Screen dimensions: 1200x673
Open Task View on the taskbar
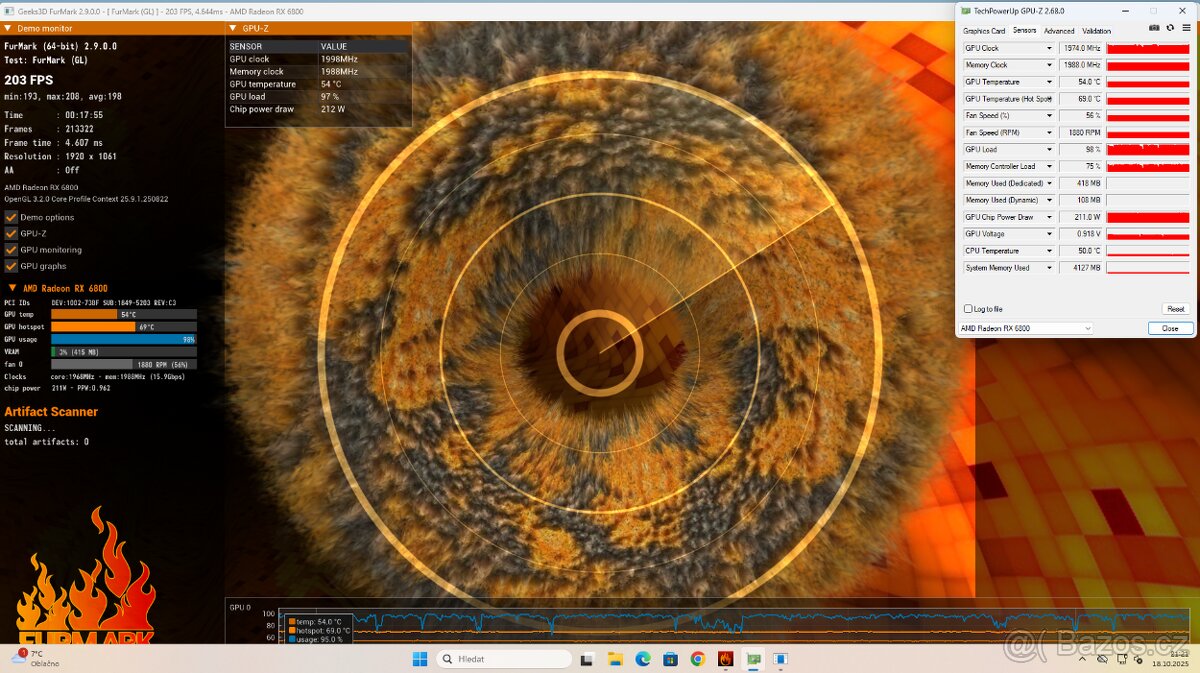coord(587,659)
